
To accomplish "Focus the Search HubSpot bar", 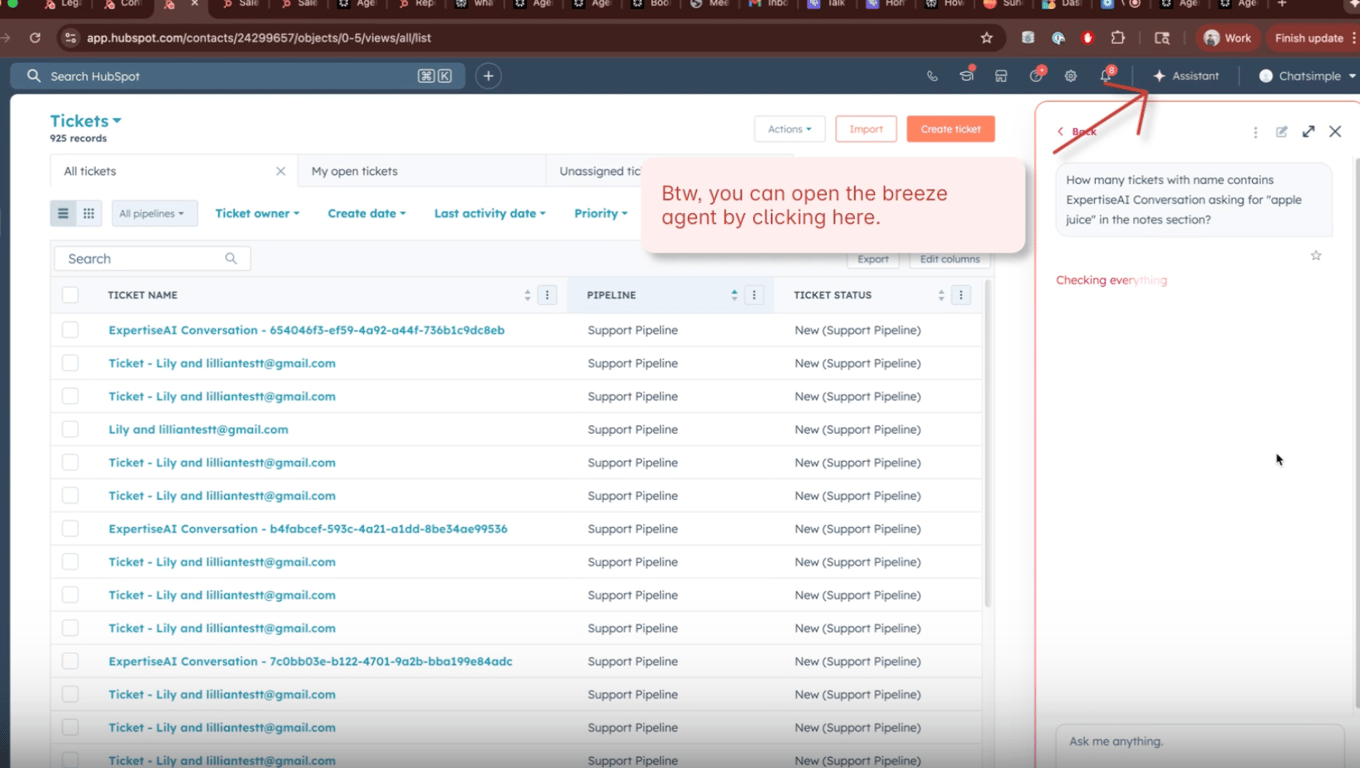I will [x=238, y=76].
